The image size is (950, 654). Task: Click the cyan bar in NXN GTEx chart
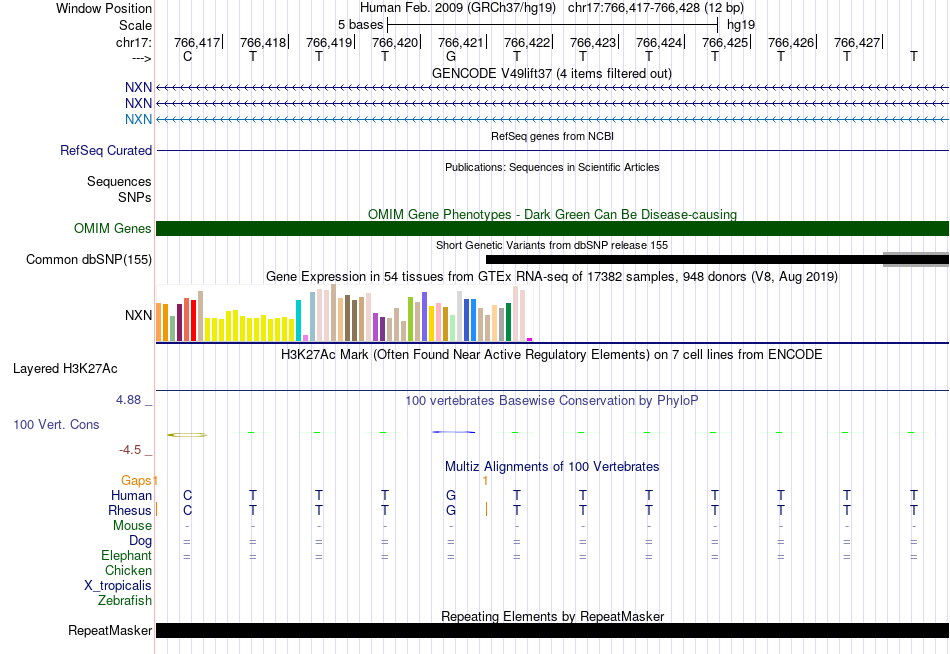pyautogui.click(x=298, y=320)
